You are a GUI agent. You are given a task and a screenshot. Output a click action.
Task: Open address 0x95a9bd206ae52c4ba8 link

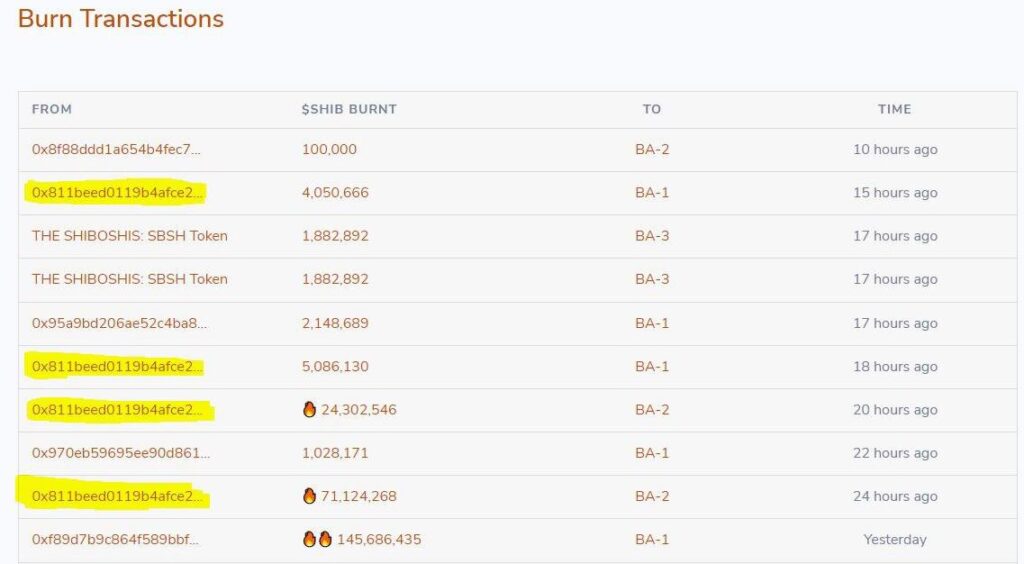pos(119,323)
